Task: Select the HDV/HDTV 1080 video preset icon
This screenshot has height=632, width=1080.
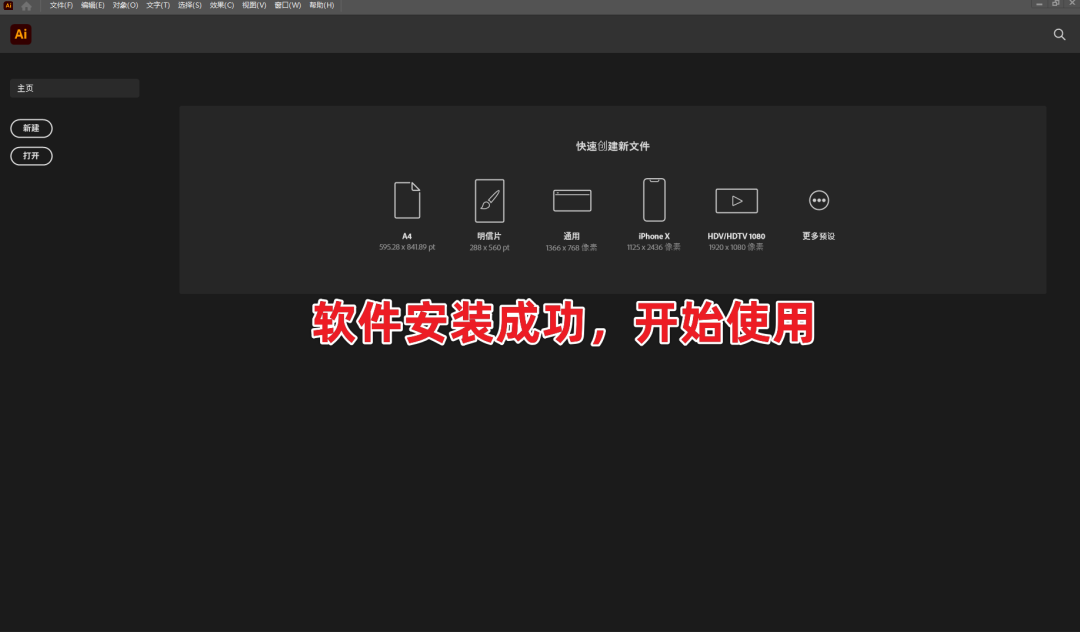Action: tap(736, 201)
